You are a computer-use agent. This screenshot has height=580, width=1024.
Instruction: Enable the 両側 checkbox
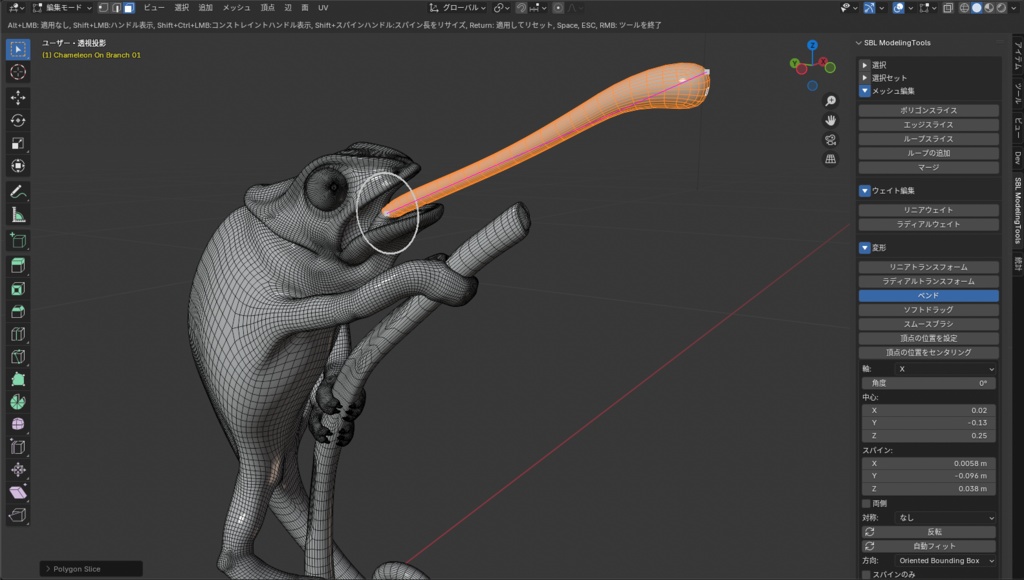[865, 503]
